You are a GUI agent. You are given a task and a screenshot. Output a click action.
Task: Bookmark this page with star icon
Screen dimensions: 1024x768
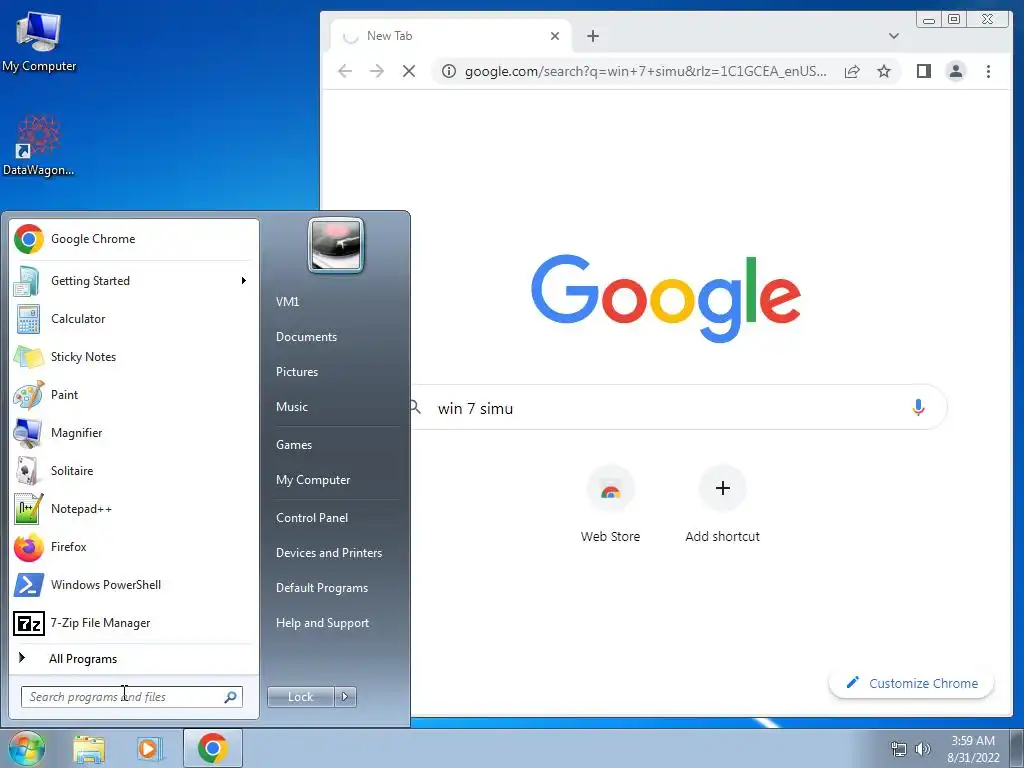pyautogui.click(x=884, y=71)
